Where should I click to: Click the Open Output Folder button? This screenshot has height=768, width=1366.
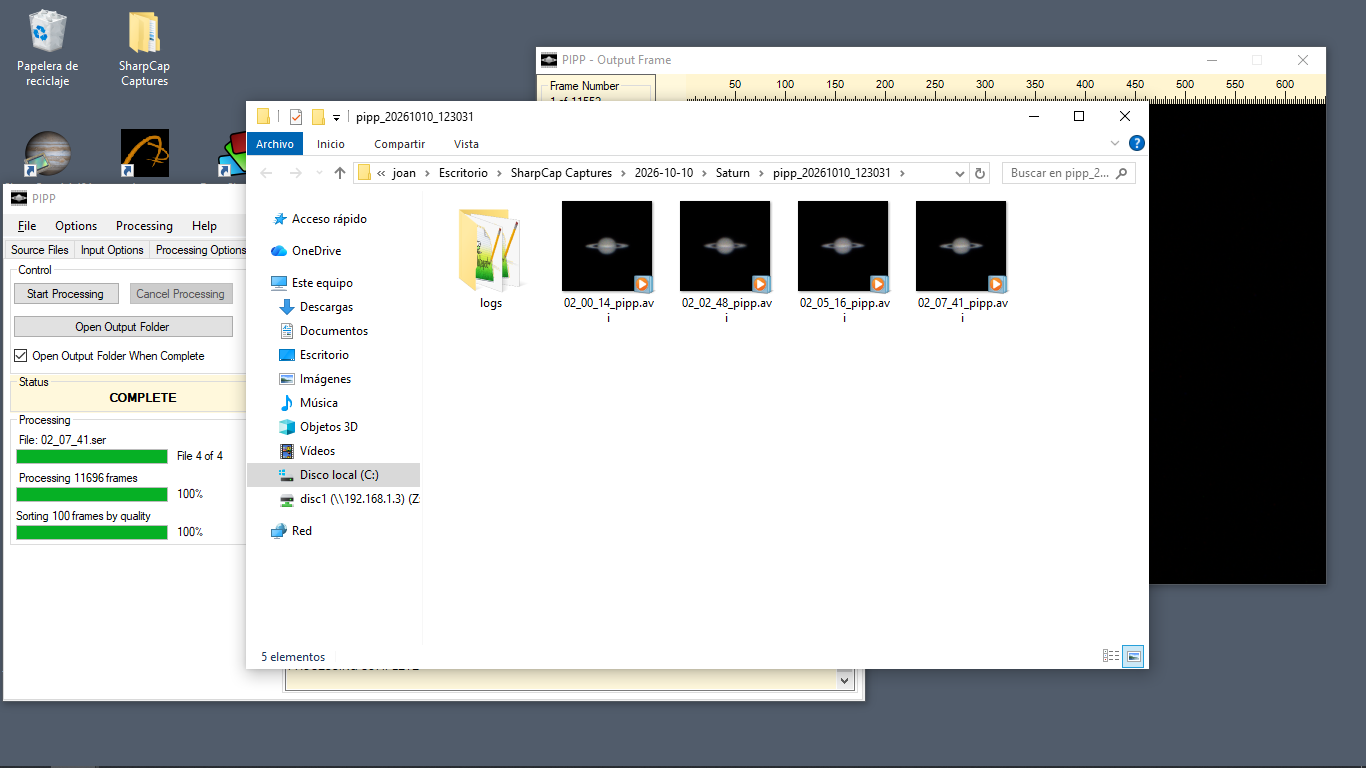tap(123, 327)
